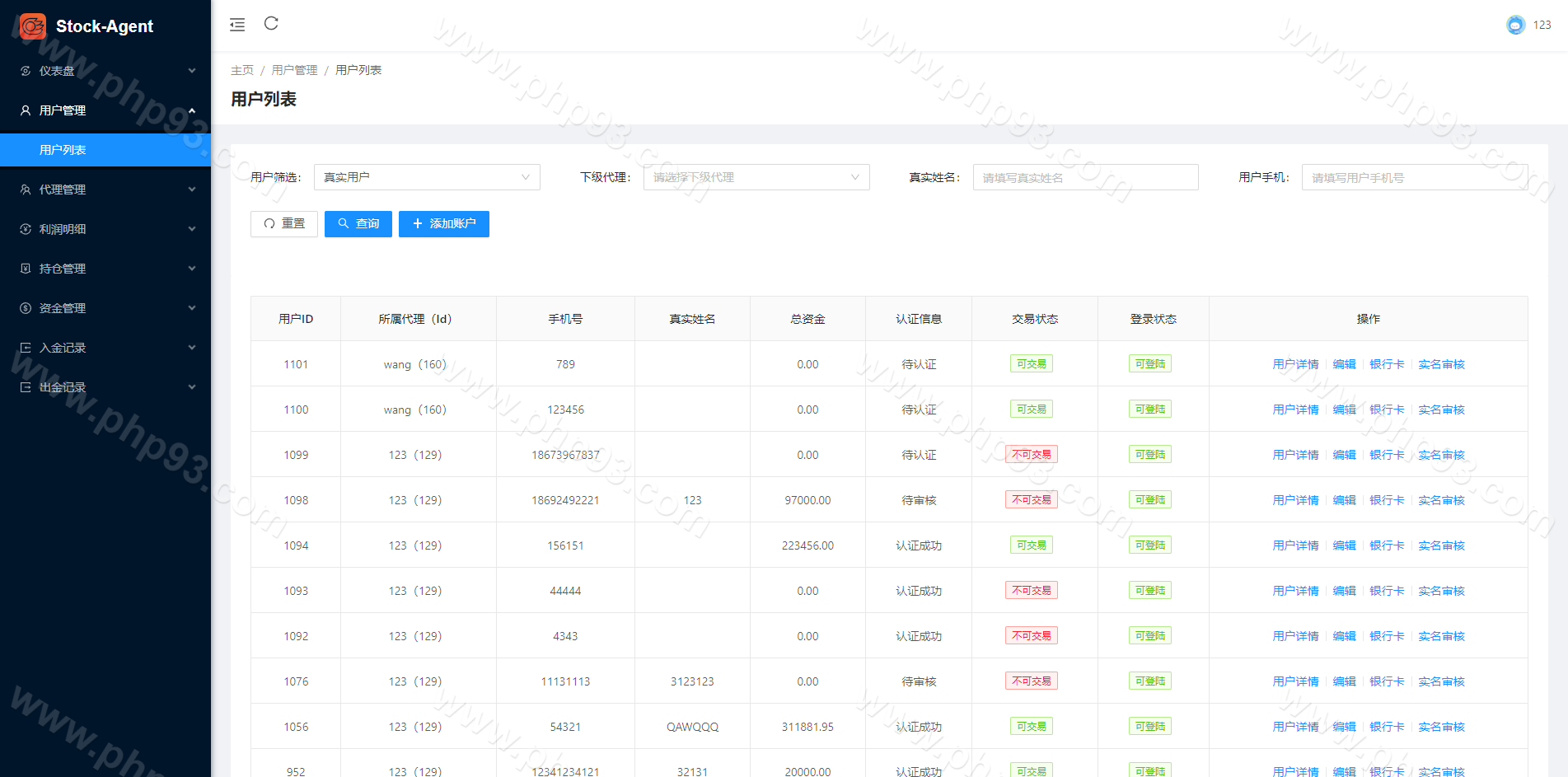The width and height of the screenshot is (1568, 777).
Task: Click the position management icon in sidebar
Action: tap(26, 269)
